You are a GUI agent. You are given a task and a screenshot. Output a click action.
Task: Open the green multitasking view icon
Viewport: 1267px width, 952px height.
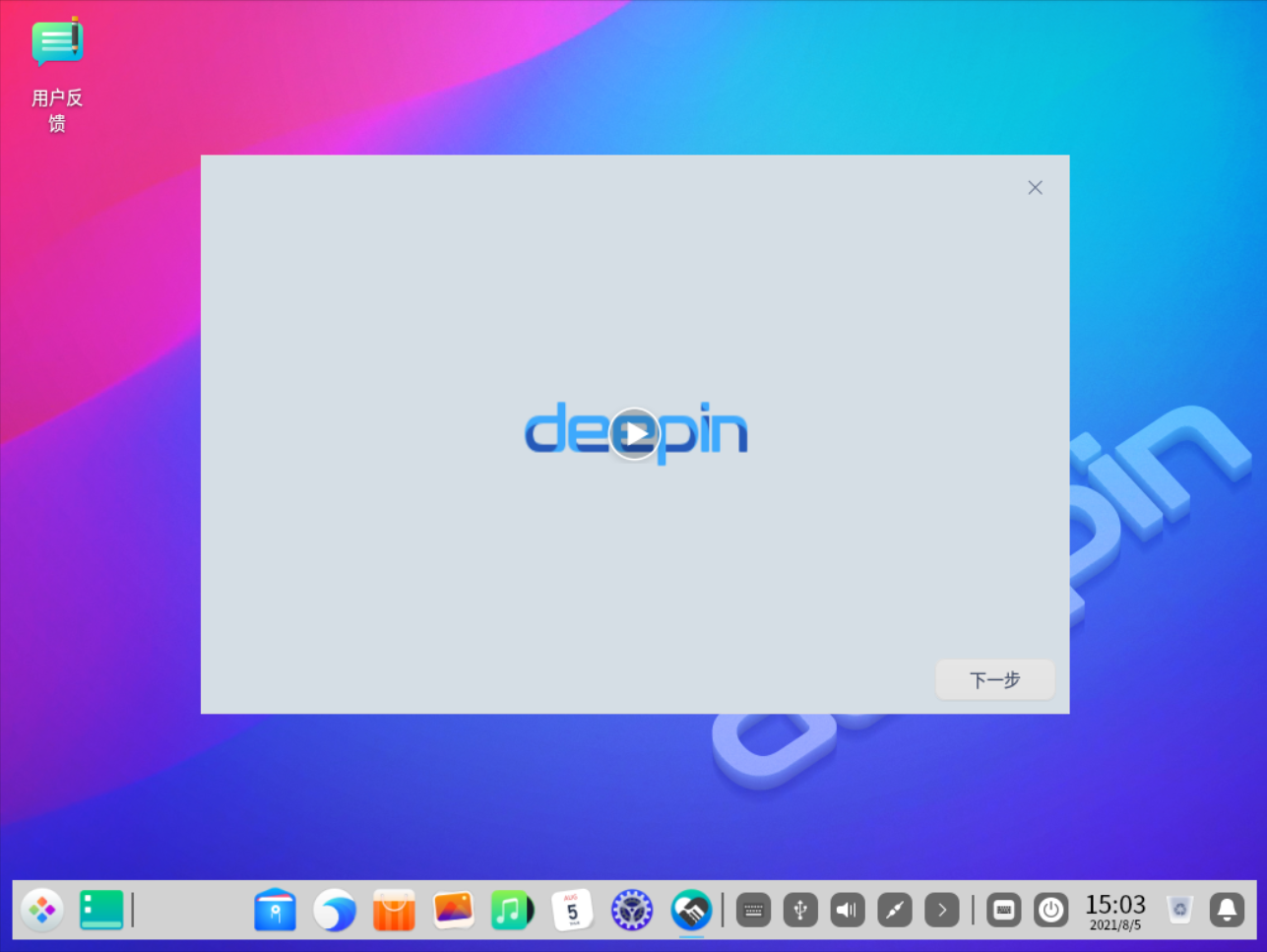[x=101, y=910]
